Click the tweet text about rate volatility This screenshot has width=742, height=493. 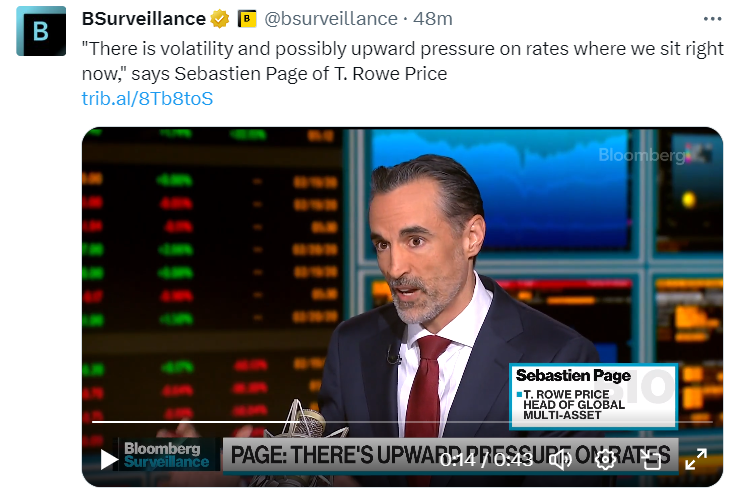click(400, 61)
